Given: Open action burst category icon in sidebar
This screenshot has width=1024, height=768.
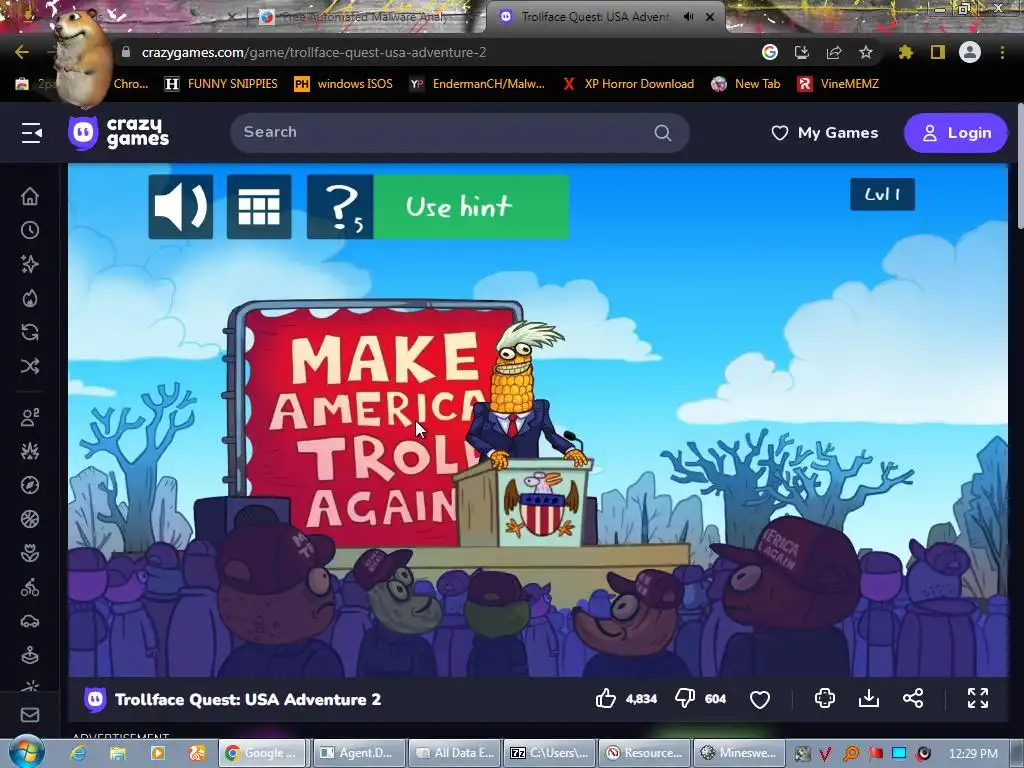Looking at the screenshot, I should click(30, 451).
